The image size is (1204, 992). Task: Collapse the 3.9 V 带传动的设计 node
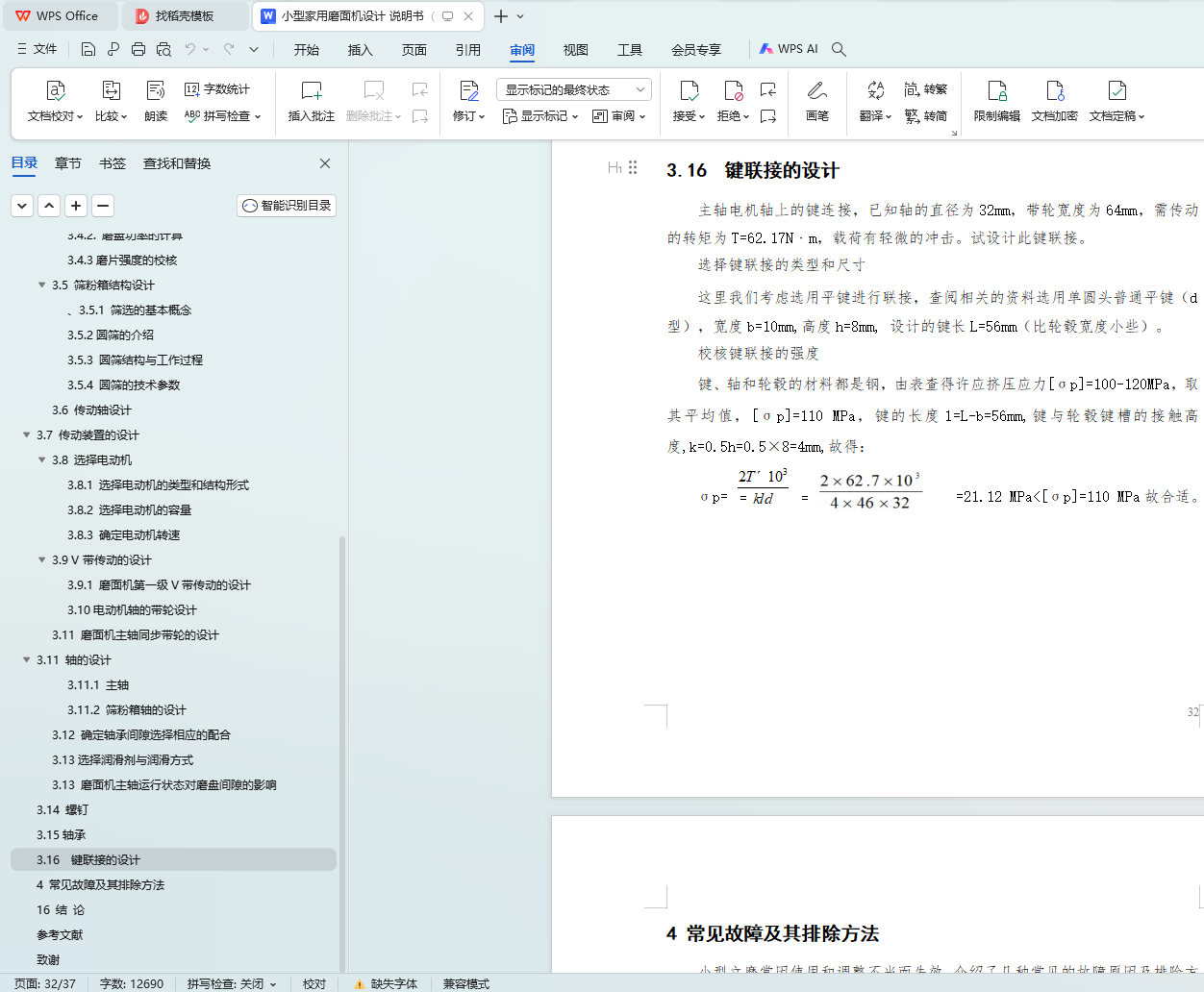[x=41, y=559]
